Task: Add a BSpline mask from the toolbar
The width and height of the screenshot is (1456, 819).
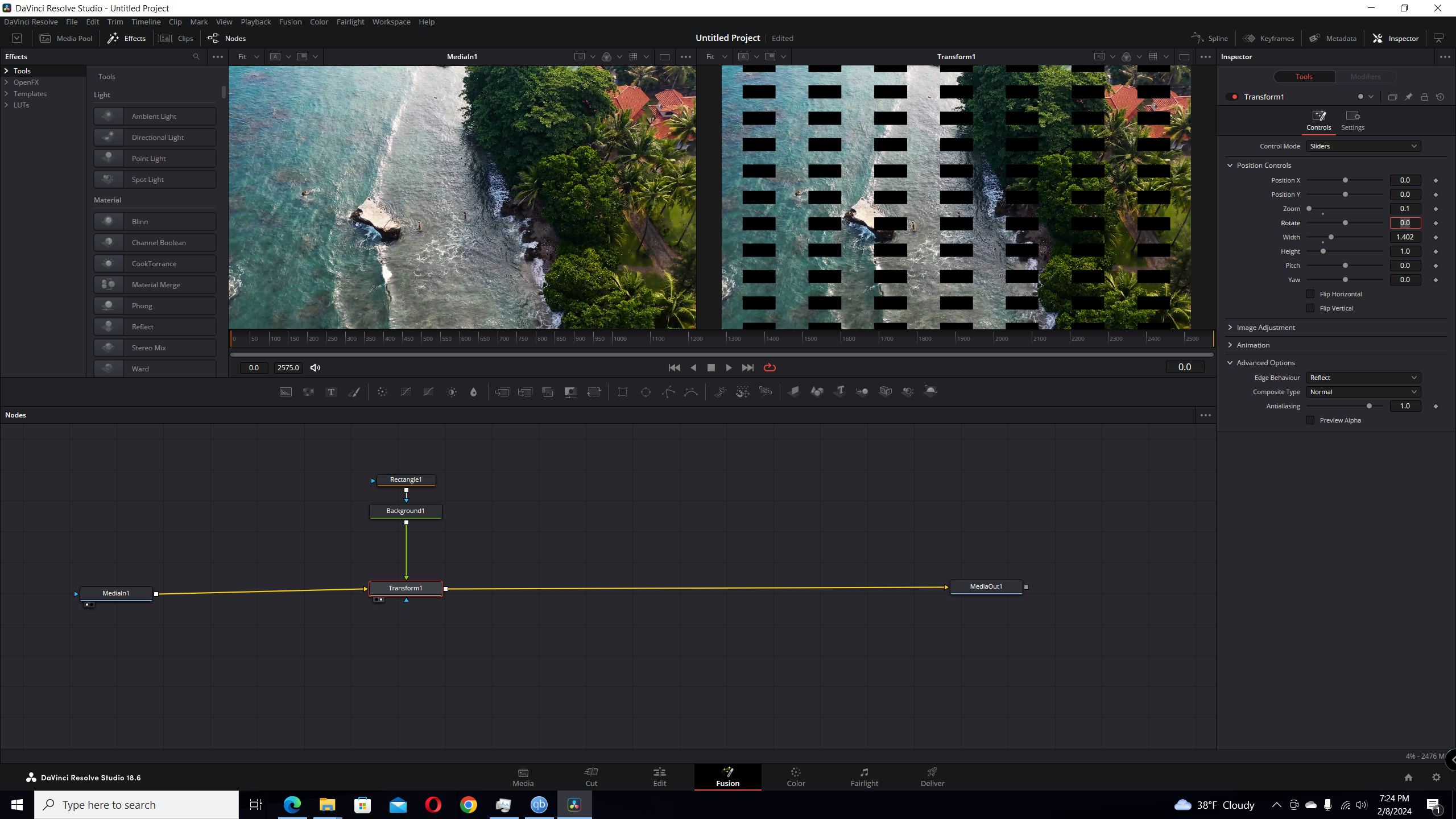Action: click(x=691, y=392)
